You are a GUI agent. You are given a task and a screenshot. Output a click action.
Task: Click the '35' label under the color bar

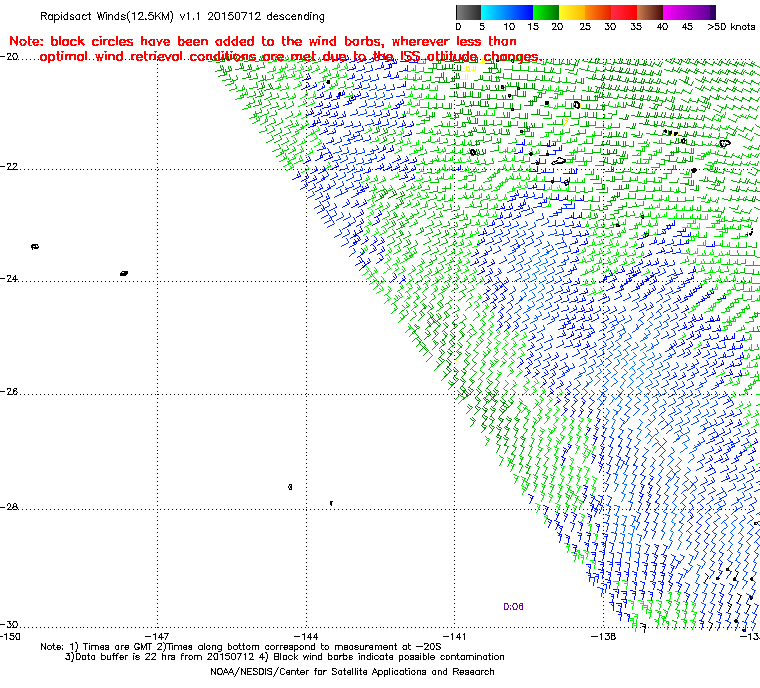click(x=636, y=27)
